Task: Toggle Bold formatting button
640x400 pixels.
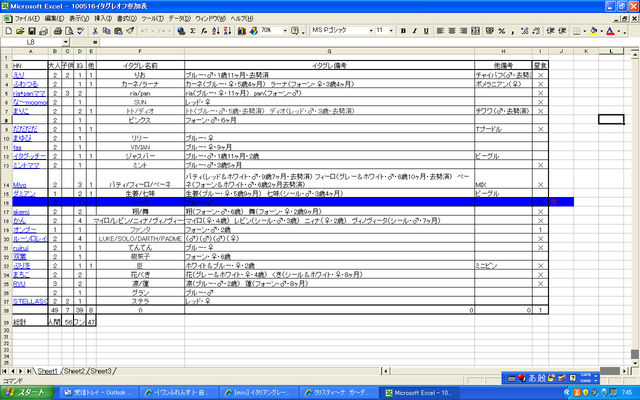Action: [403, 30]
